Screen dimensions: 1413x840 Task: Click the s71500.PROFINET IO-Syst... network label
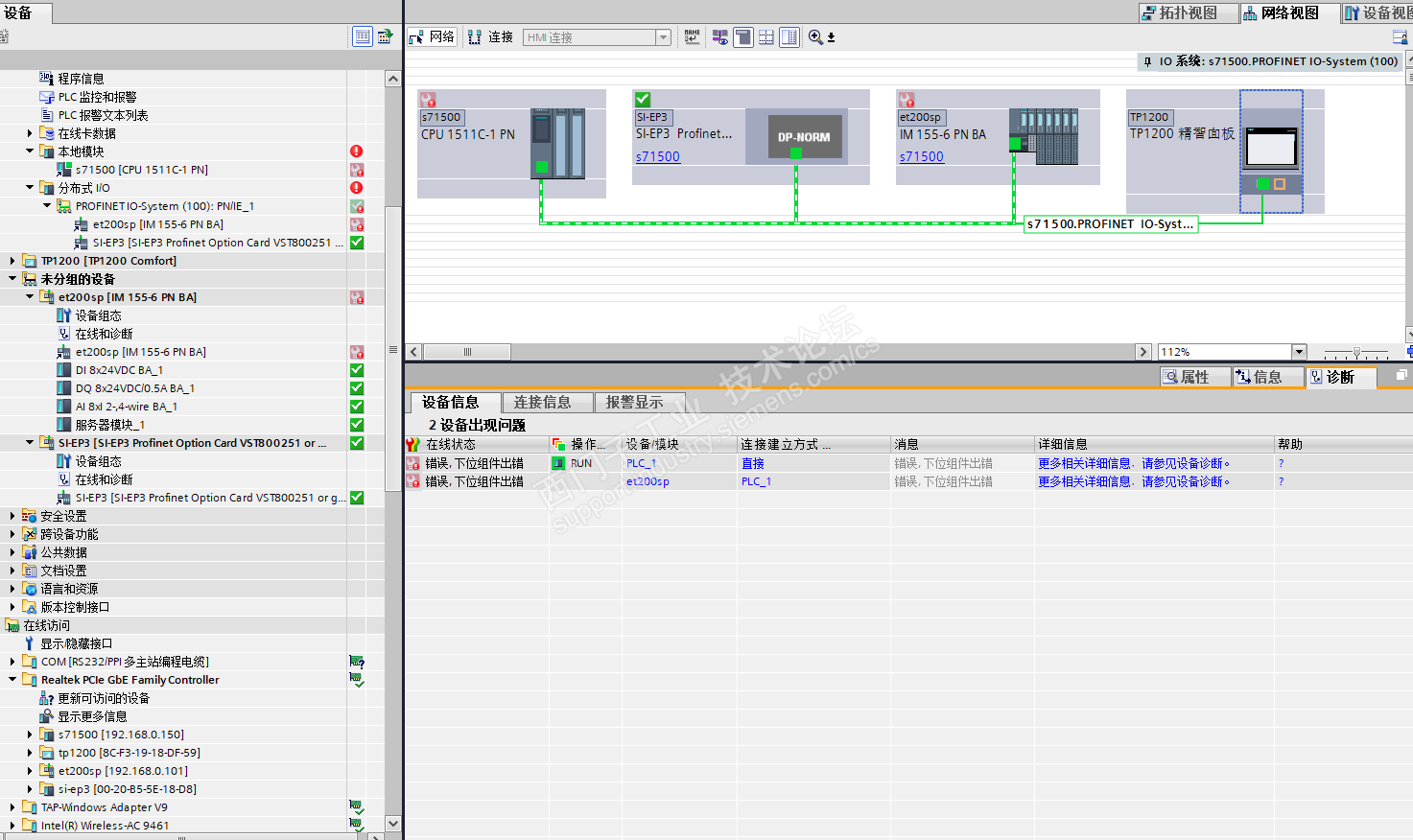[1111, 223]
